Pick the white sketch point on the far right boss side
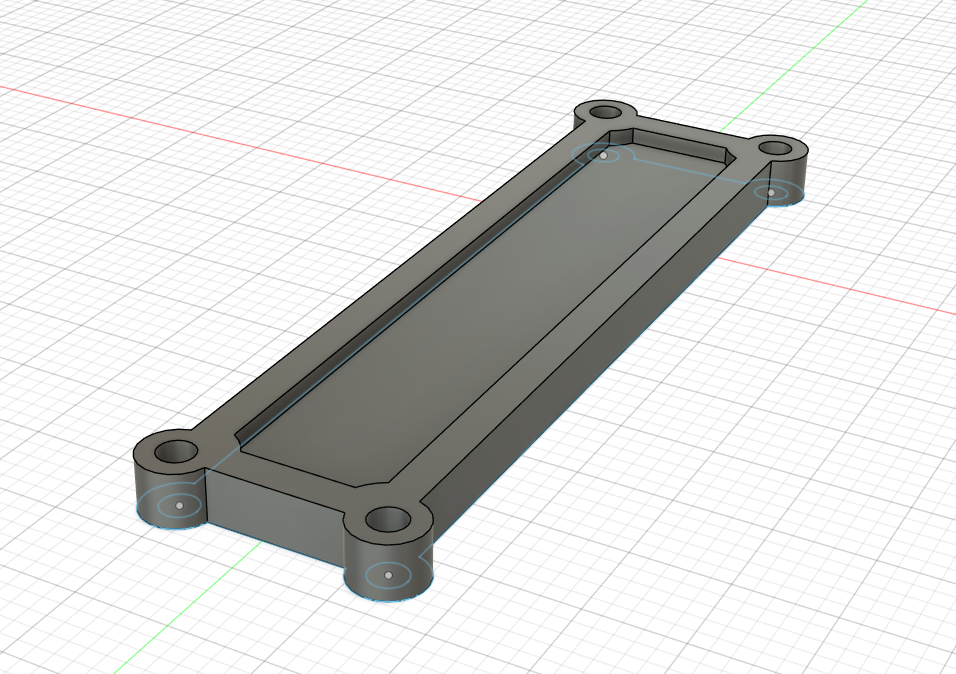The image size is (956, 674). (x=771, y=193)
